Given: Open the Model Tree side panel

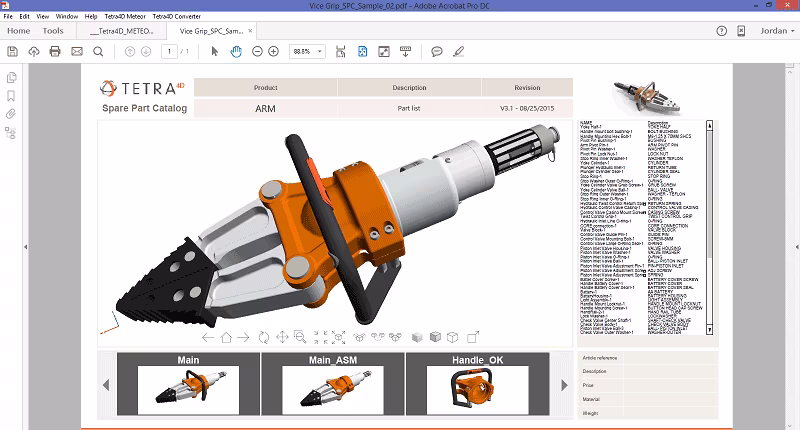Looking at the screenshot, I should (11, 132).
